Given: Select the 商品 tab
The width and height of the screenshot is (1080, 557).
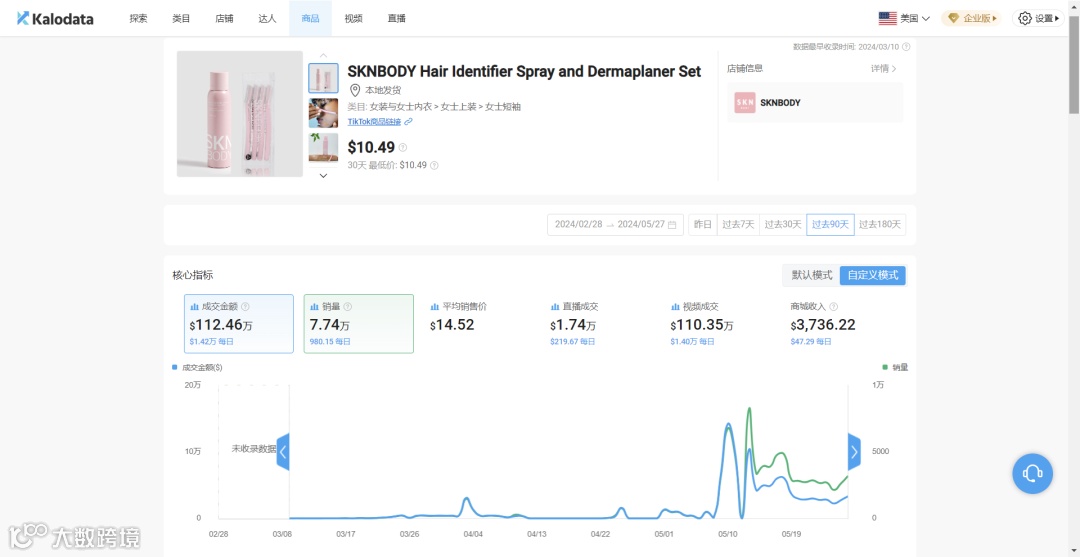Looking at the screenshot, I should coord(310,19).
